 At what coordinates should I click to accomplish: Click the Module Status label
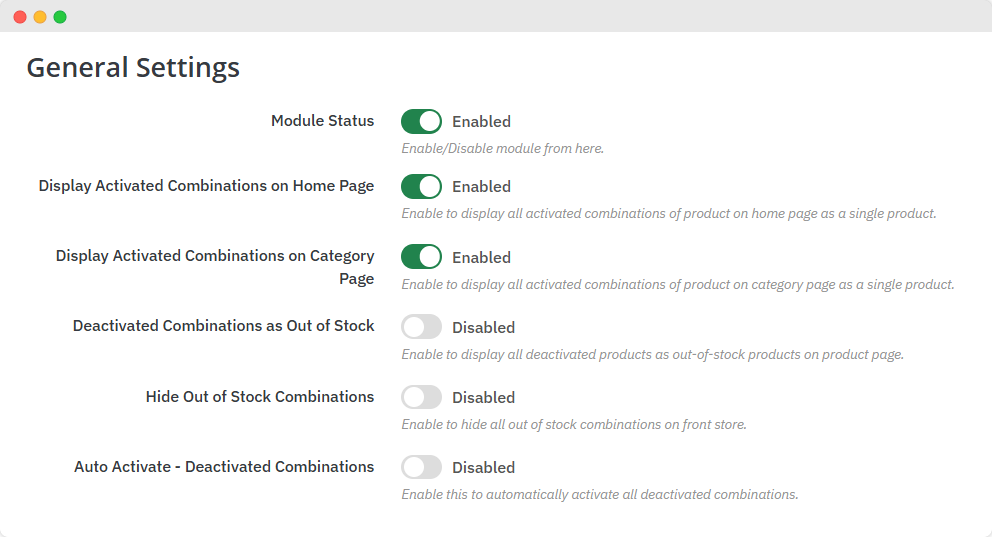point(322,121)
